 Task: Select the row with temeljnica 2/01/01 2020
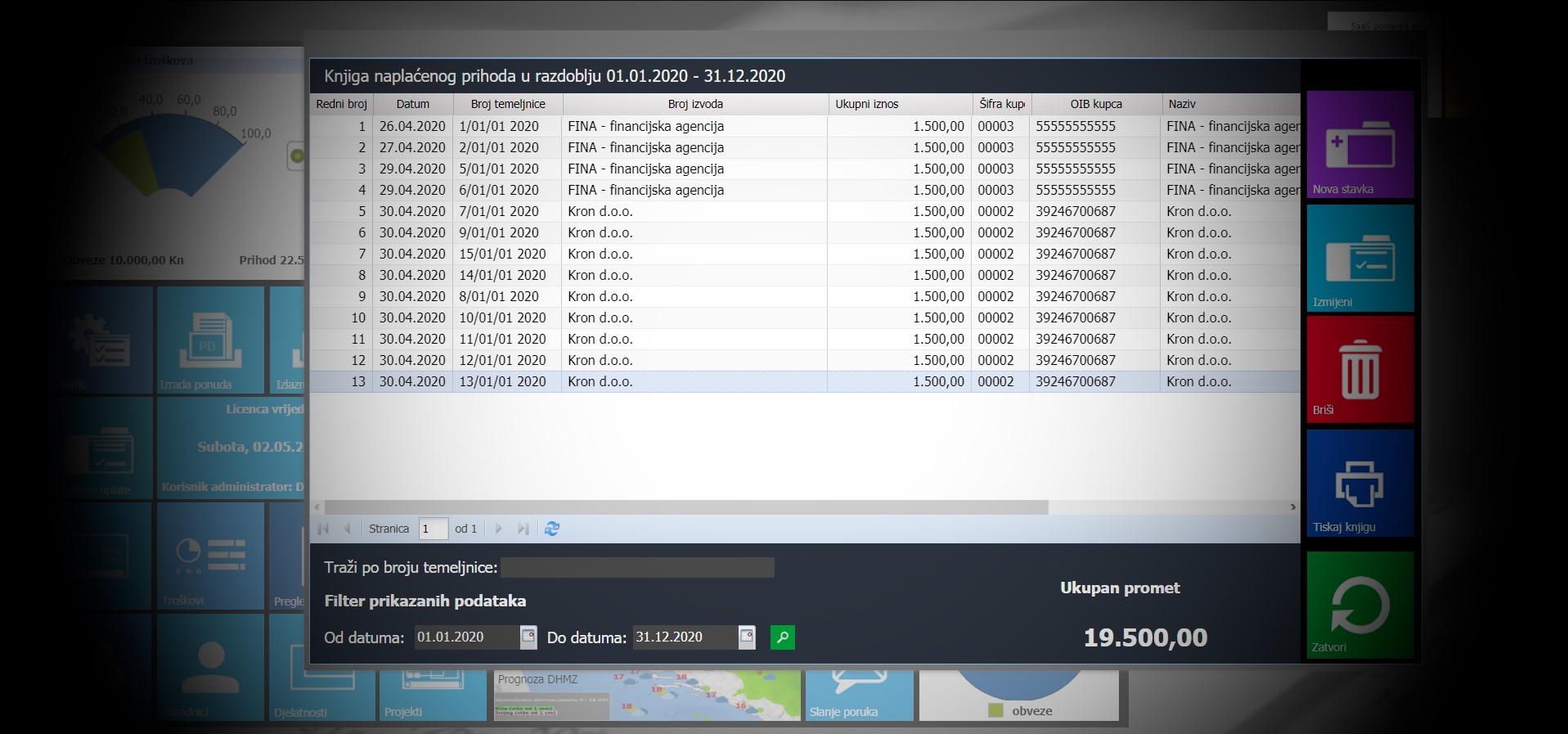805,147
